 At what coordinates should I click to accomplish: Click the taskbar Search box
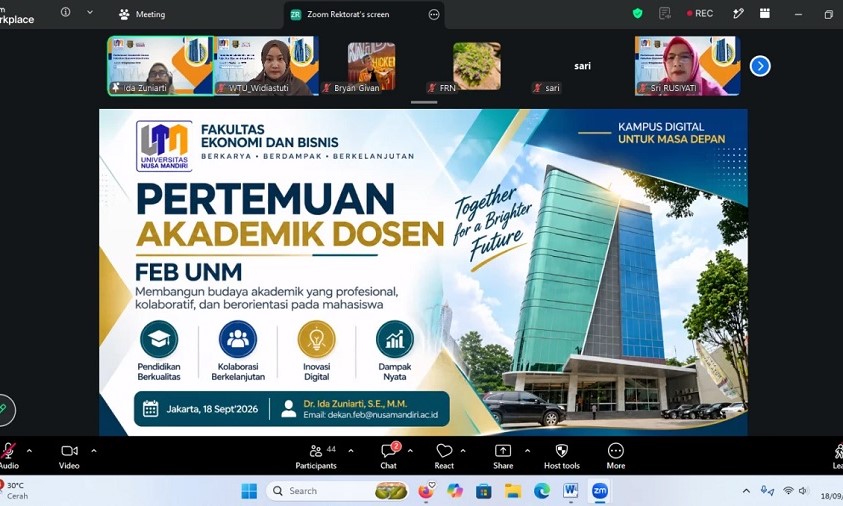(337, 491)
